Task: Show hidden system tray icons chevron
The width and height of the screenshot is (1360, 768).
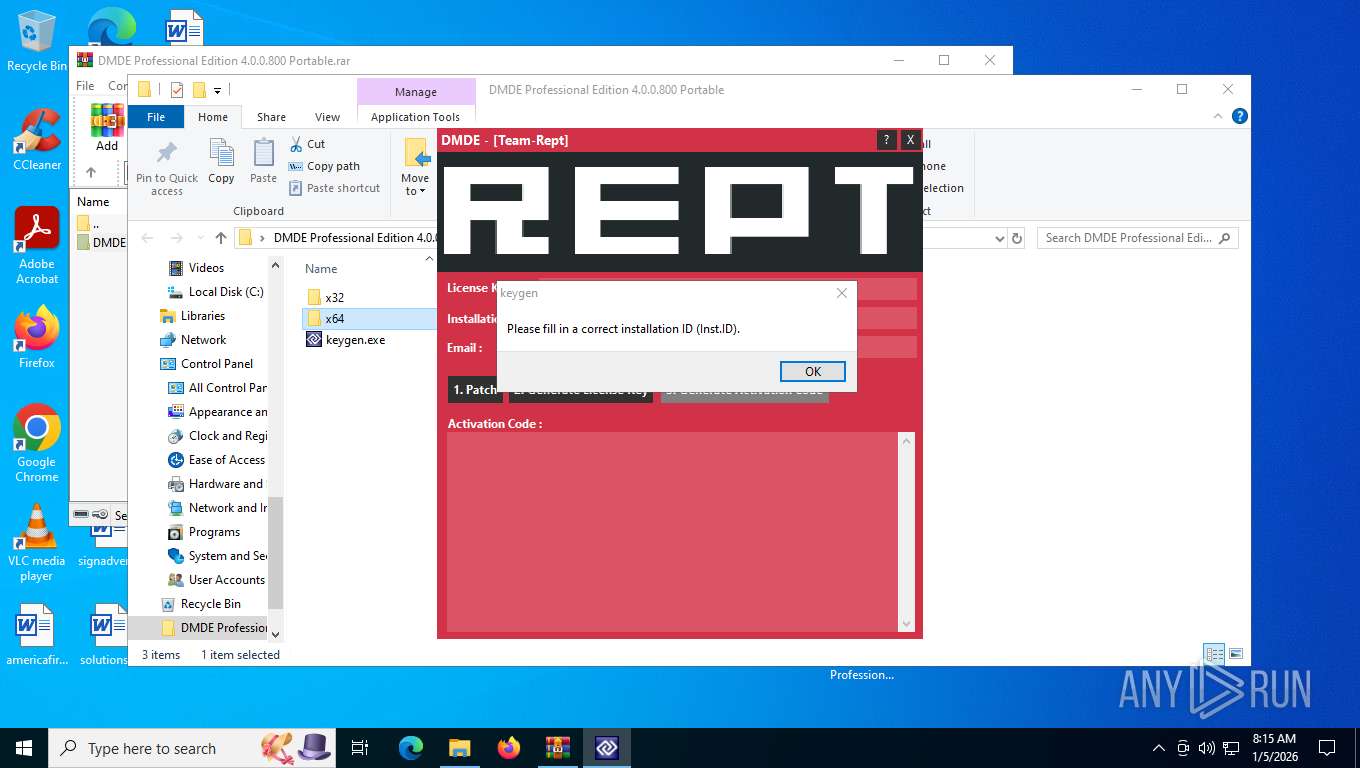Action: point(1159,748)
